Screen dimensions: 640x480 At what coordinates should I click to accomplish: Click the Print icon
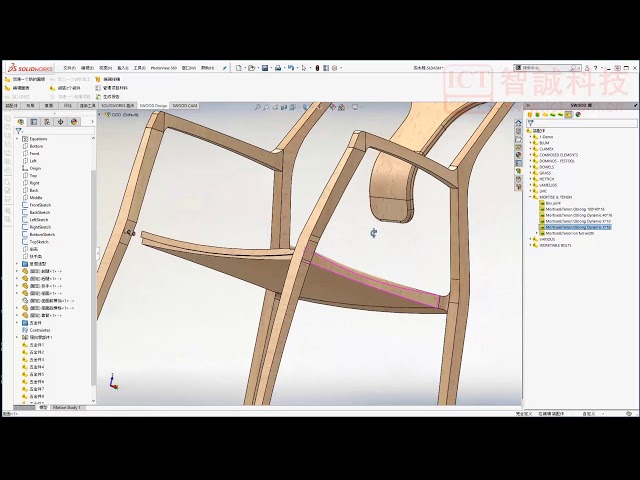point(278,68)
